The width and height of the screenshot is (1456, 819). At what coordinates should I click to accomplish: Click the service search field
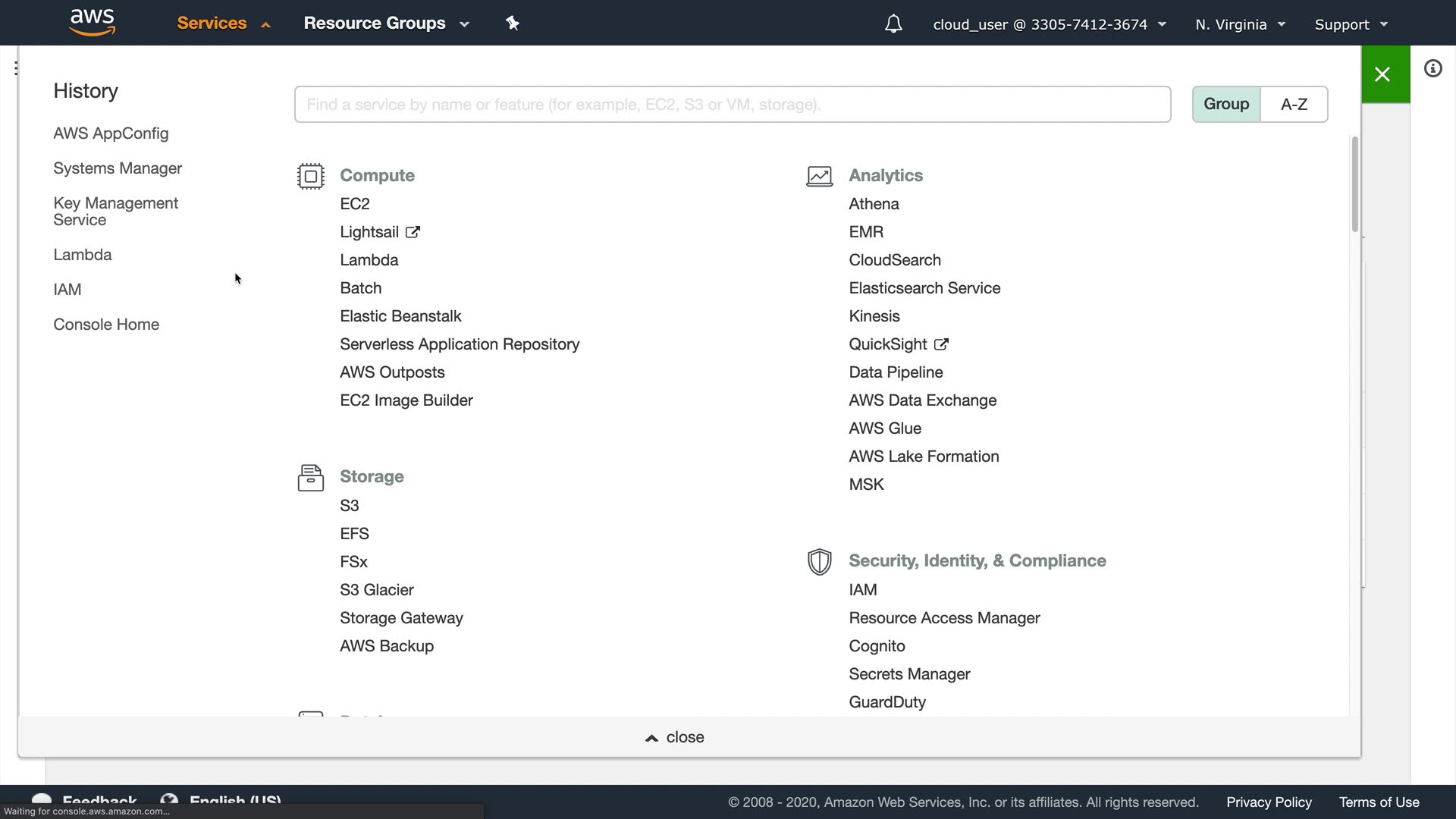pos(732,105)
